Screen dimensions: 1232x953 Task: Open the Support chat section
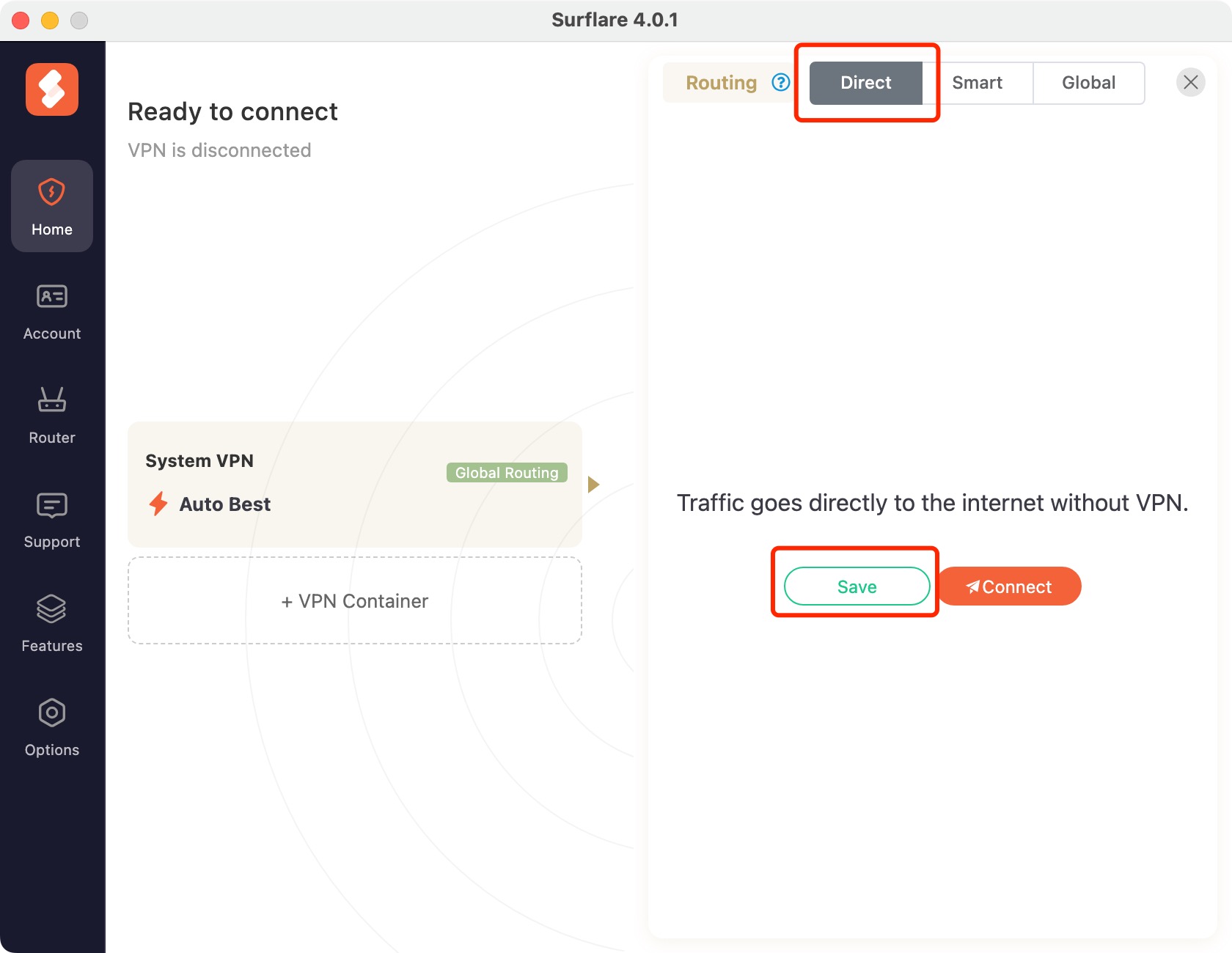coord(51,520)
